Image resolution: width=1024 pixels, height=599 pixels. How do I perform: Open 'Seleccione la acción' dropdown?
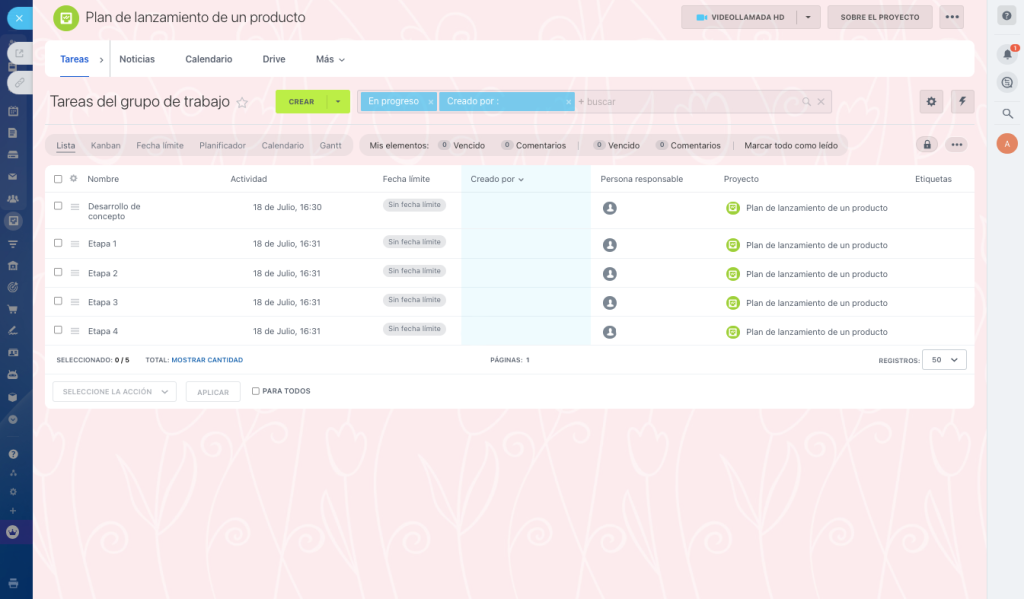[x=114, y=392]
